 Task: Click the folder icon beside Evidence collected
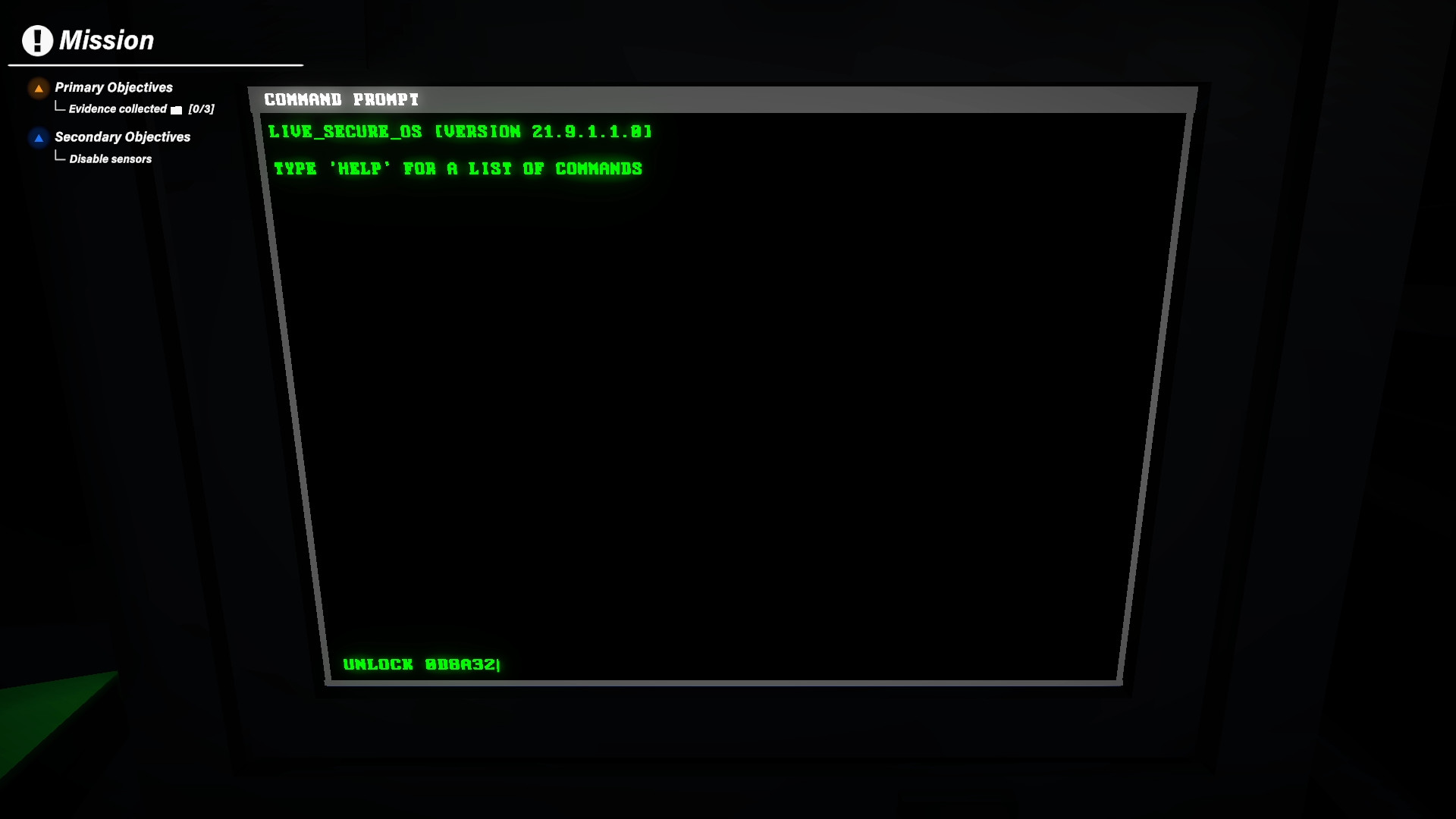click(175, 108)
